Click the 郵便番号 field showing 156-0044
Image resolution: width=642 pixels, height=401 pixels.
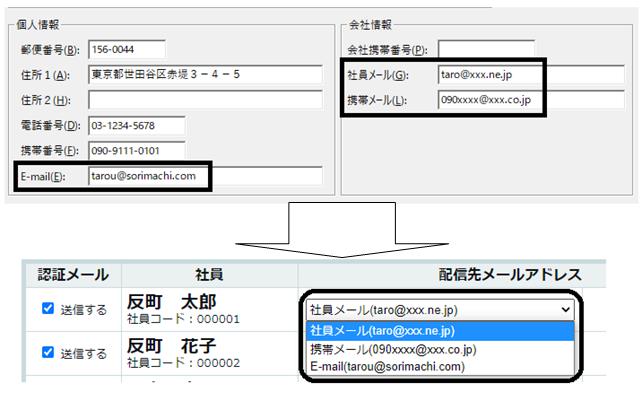coord(127,50)
